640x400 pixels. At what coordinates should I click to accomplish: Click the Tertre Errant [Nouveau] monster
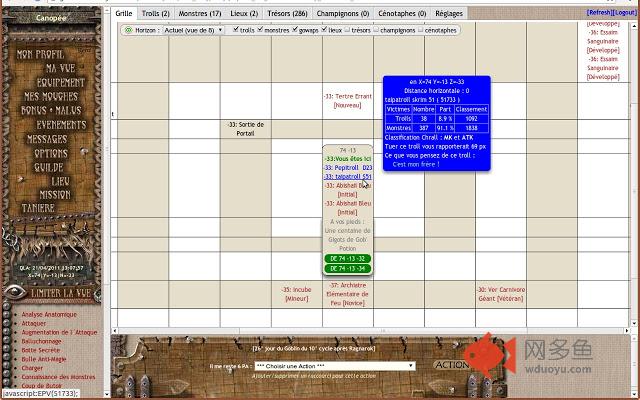[x=348, y=101]
